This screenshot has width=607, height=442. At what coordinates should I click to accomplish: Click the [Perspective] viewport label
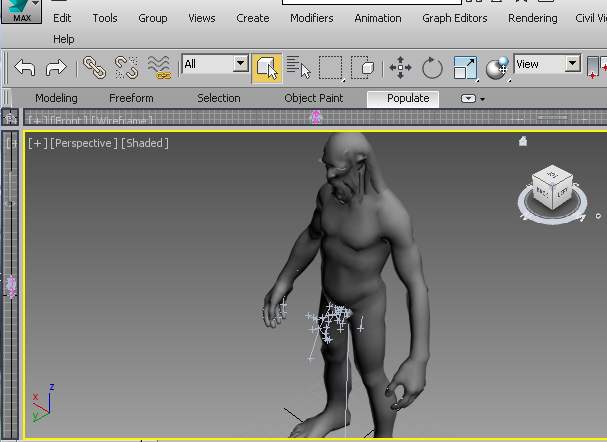point(84,143)
